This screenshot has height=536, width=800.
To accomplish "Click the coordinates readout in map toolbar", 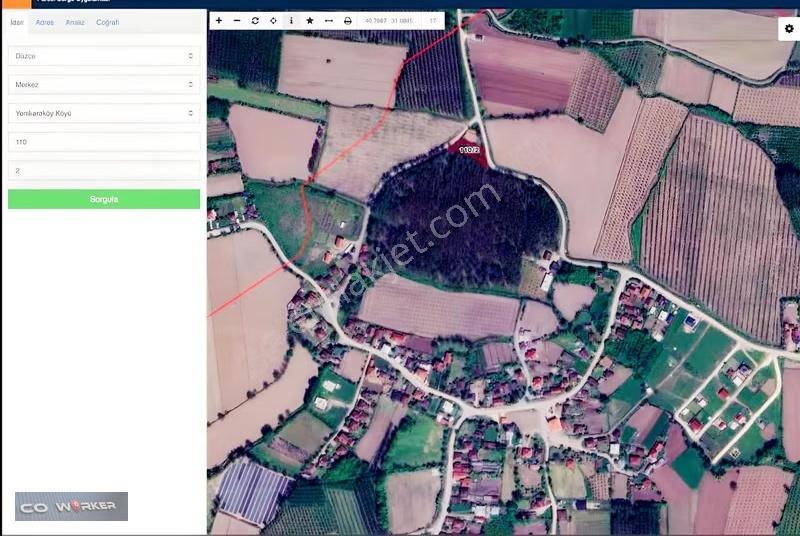I will pos(389,21).
